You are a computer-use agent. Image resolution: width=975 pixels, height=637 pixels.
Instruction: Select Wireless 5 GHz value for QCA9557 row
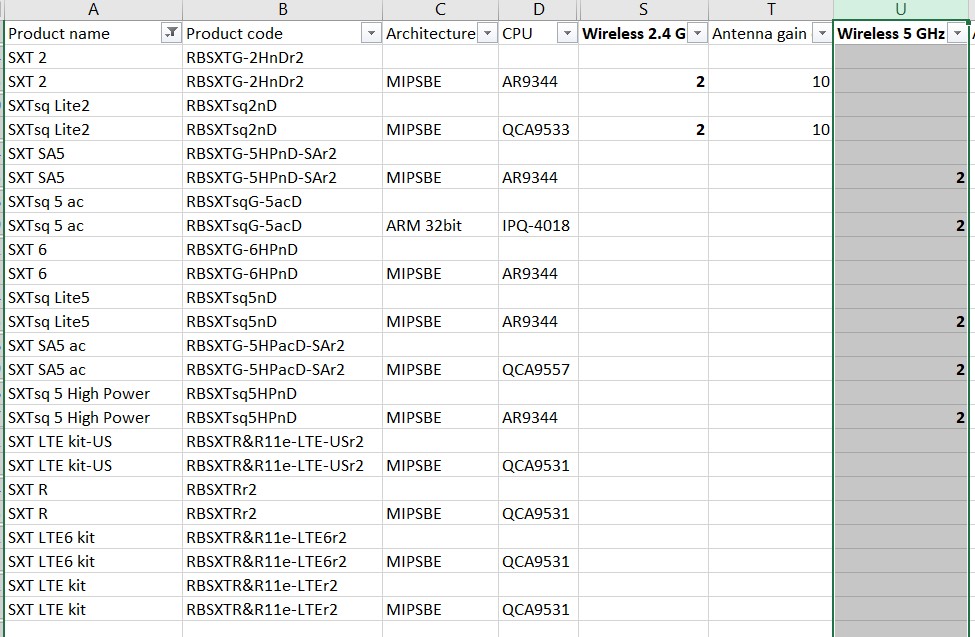[x=900, y=370]
